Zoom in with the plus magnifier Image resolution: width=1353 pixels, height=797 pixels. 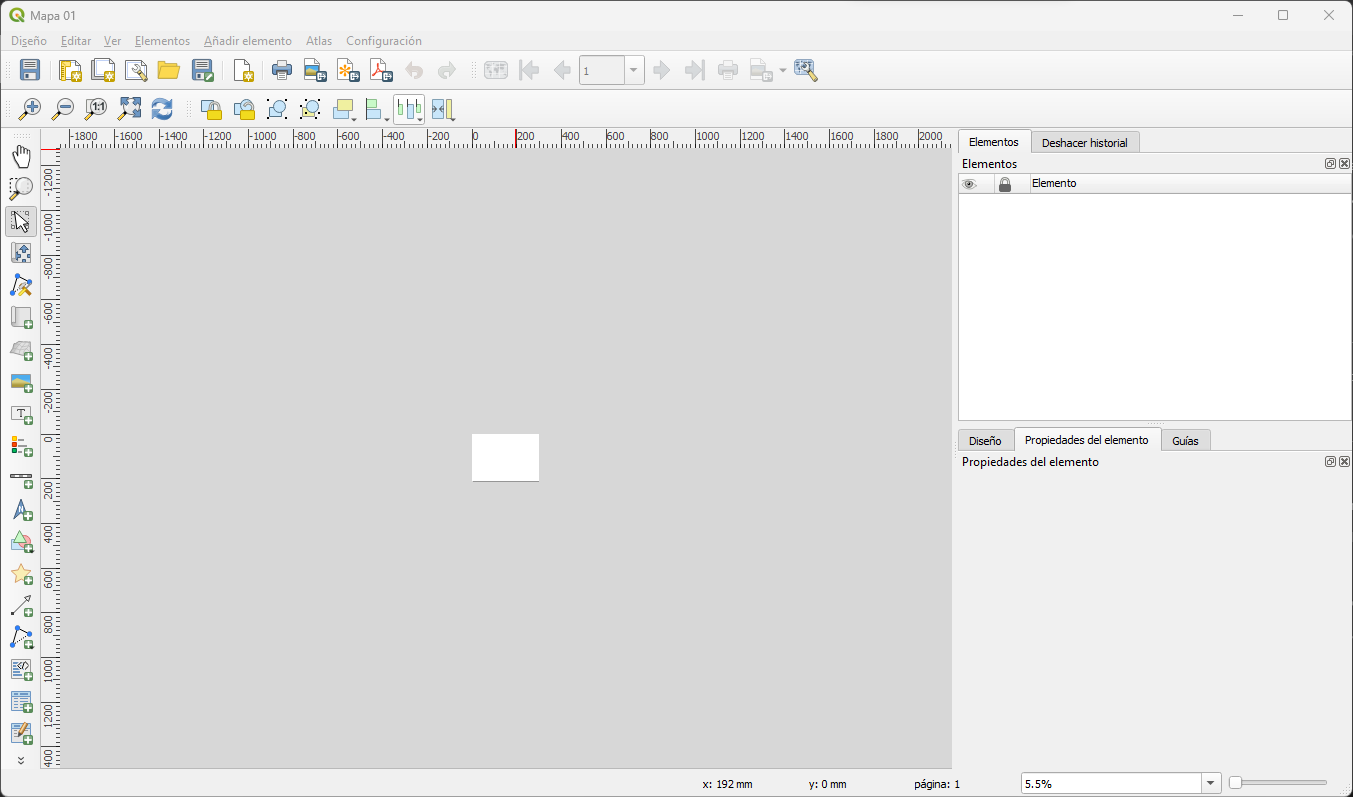tap(30, 109)
